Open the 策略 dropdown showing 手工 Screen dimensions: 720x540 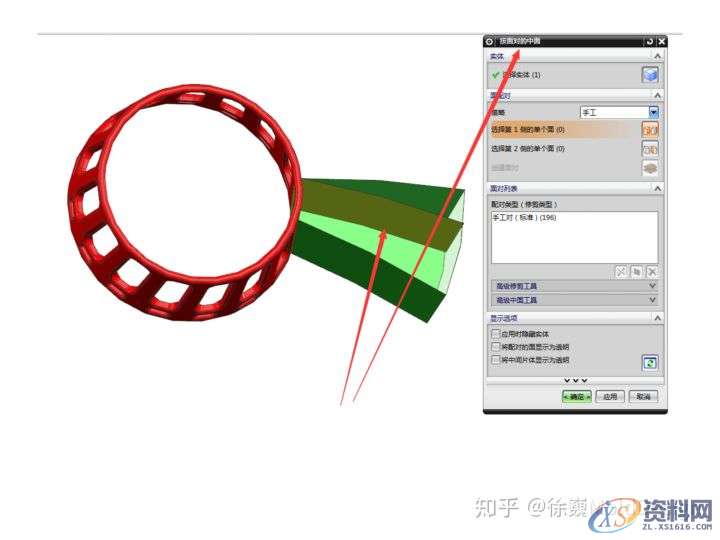click(x=654, y=113)
